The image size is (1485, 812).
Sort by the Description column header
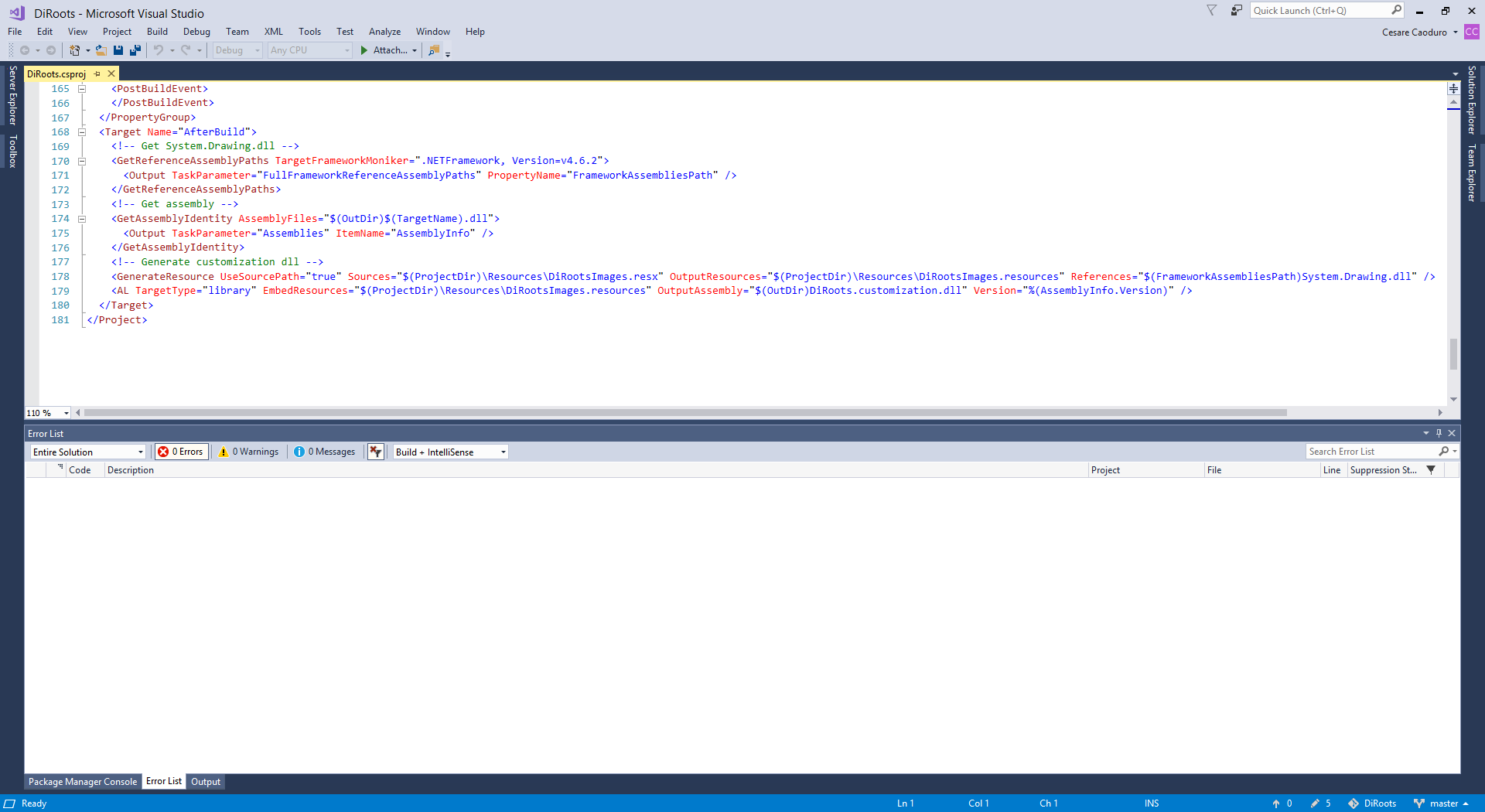tap(596, 470)
